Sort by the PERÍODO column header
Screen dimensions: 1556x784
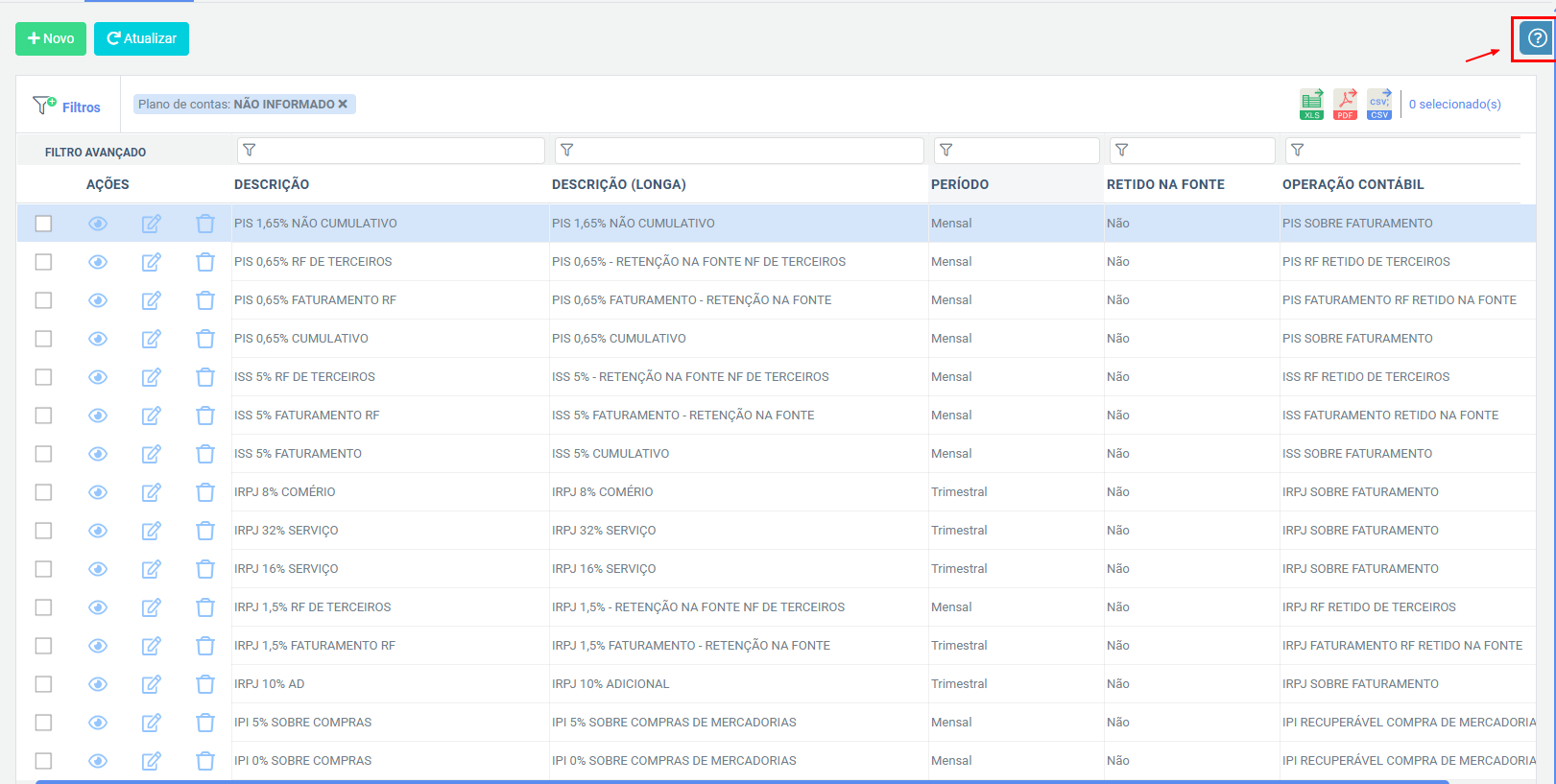(960, 184)
